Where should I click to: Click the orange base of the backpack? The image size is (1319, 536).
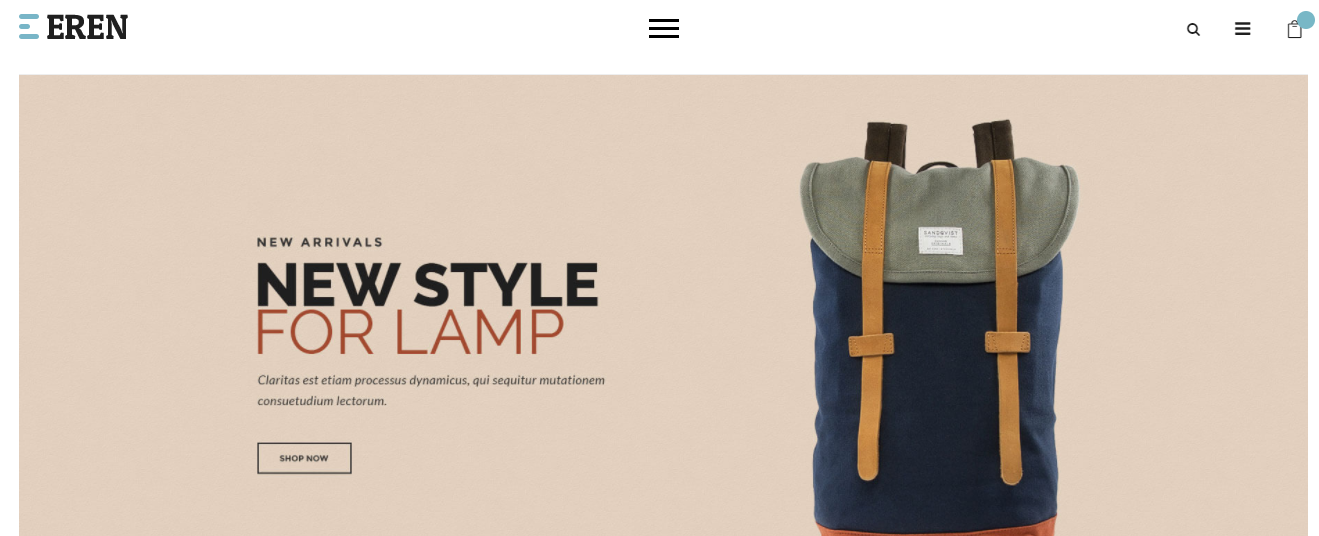coord(940,529)
